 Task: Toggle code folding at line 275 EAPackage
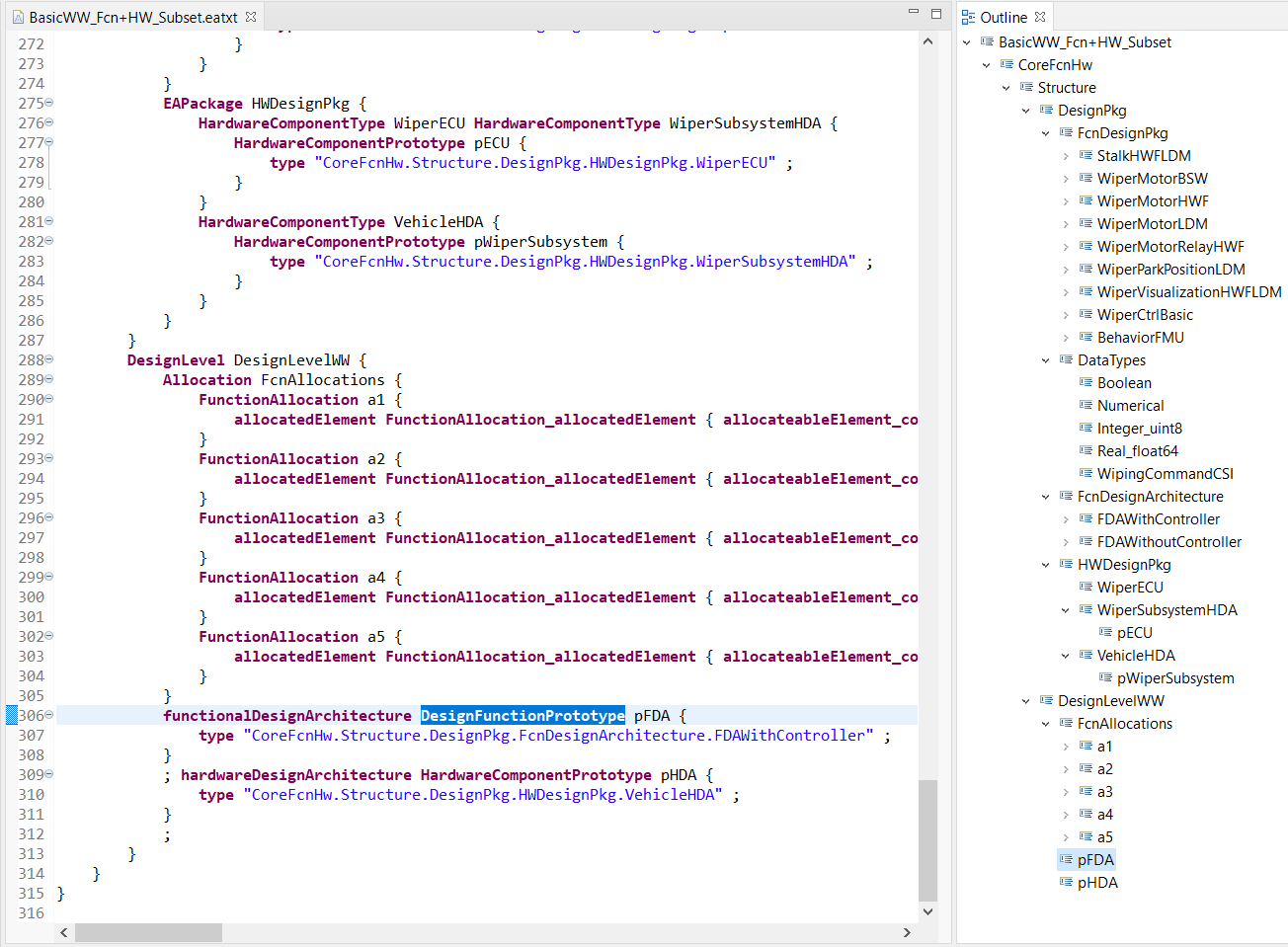[x=49, y=103]
